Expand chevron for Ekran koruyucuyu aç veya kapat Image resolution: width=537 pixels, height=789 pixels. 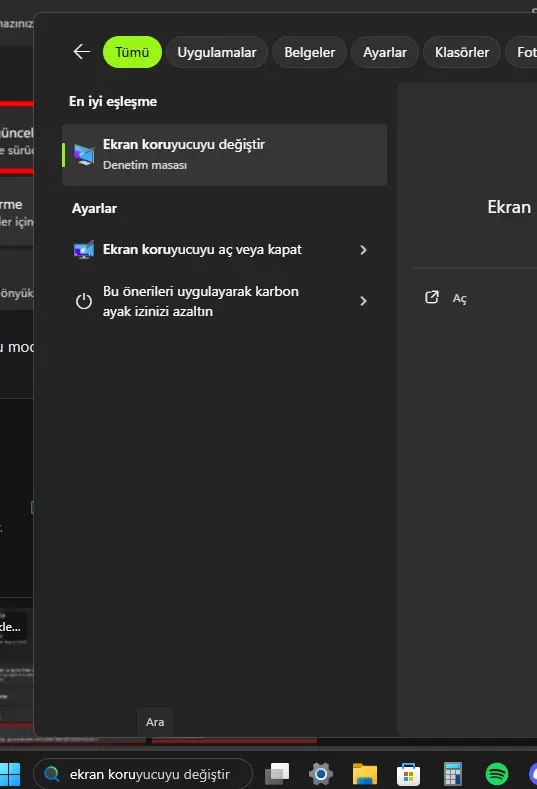(363, 250)
